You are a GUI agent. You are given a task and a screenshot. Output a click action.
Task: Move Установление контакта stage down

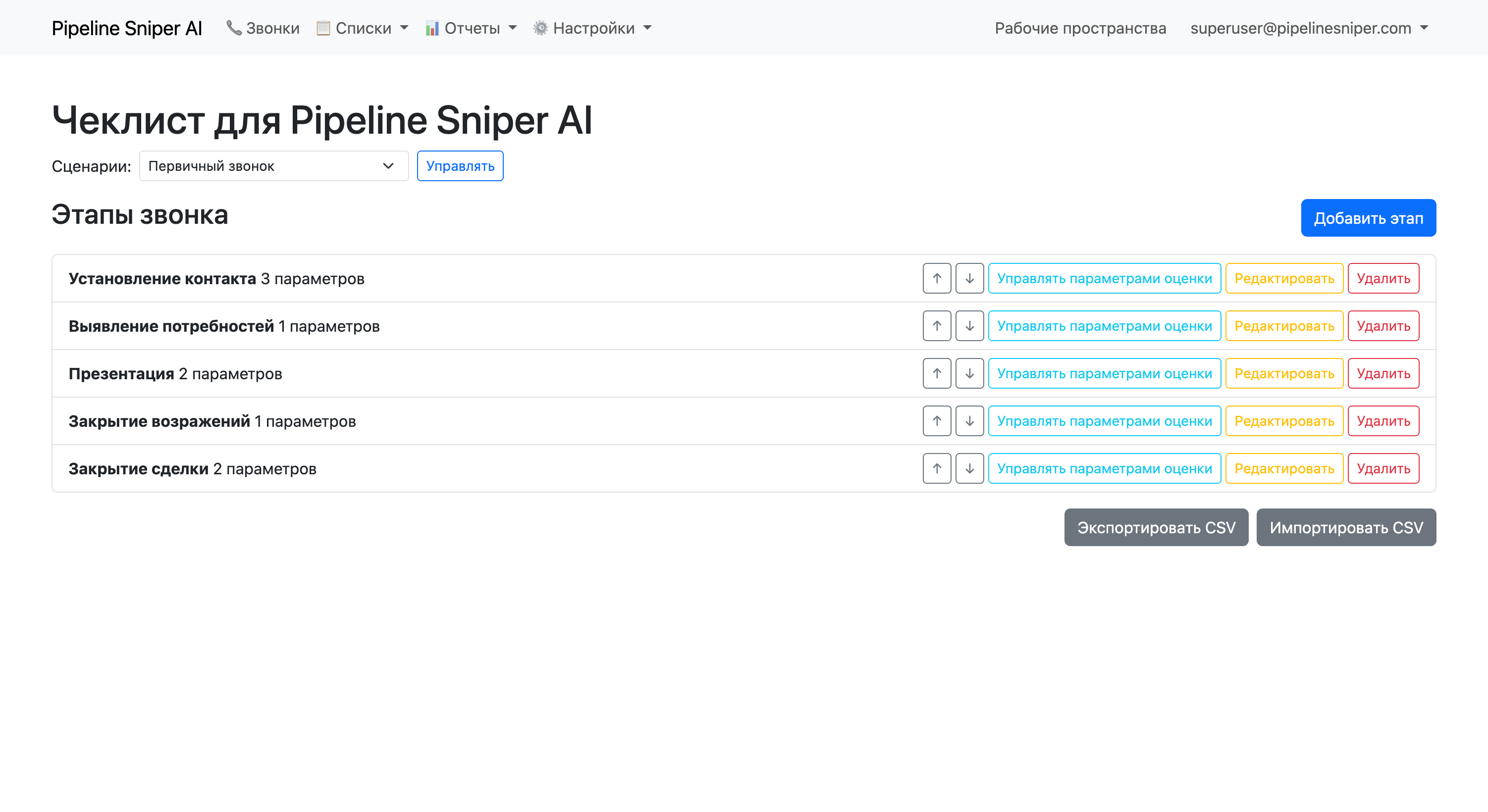tap(969, 278)
